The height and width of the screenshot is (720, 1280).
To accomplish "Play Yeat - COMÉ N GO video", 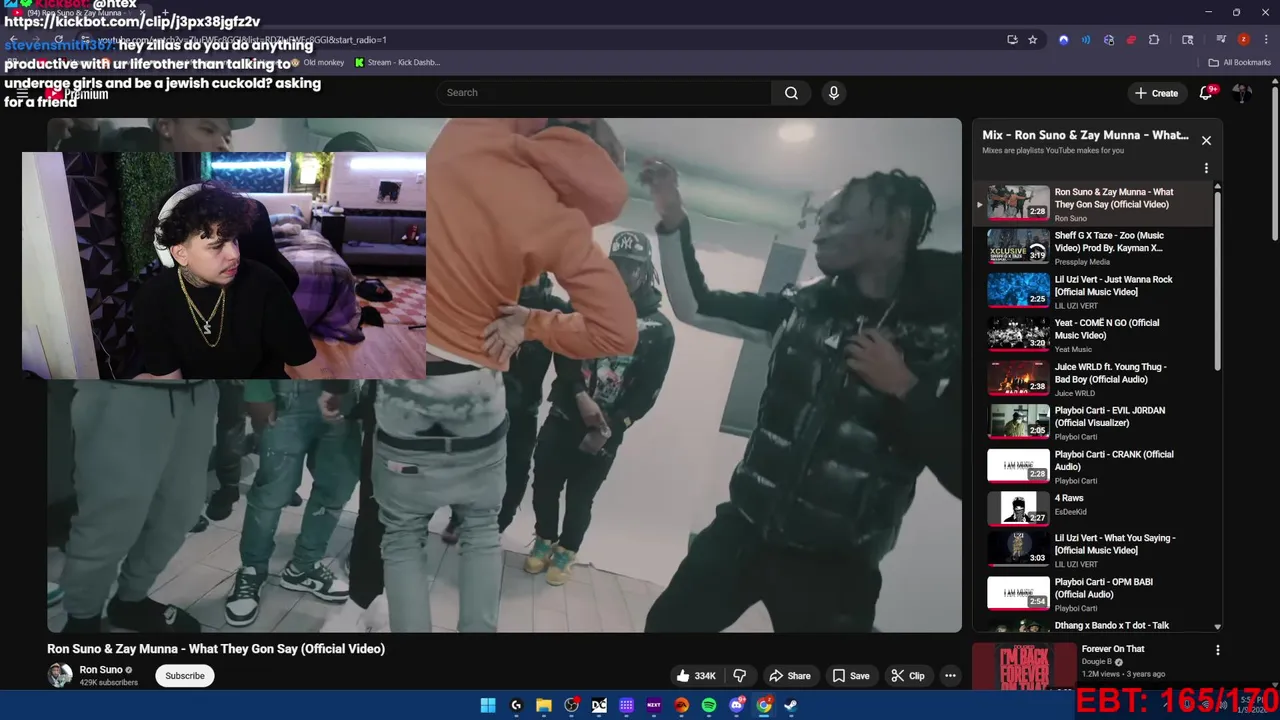I will click(x=1095, y=335).
